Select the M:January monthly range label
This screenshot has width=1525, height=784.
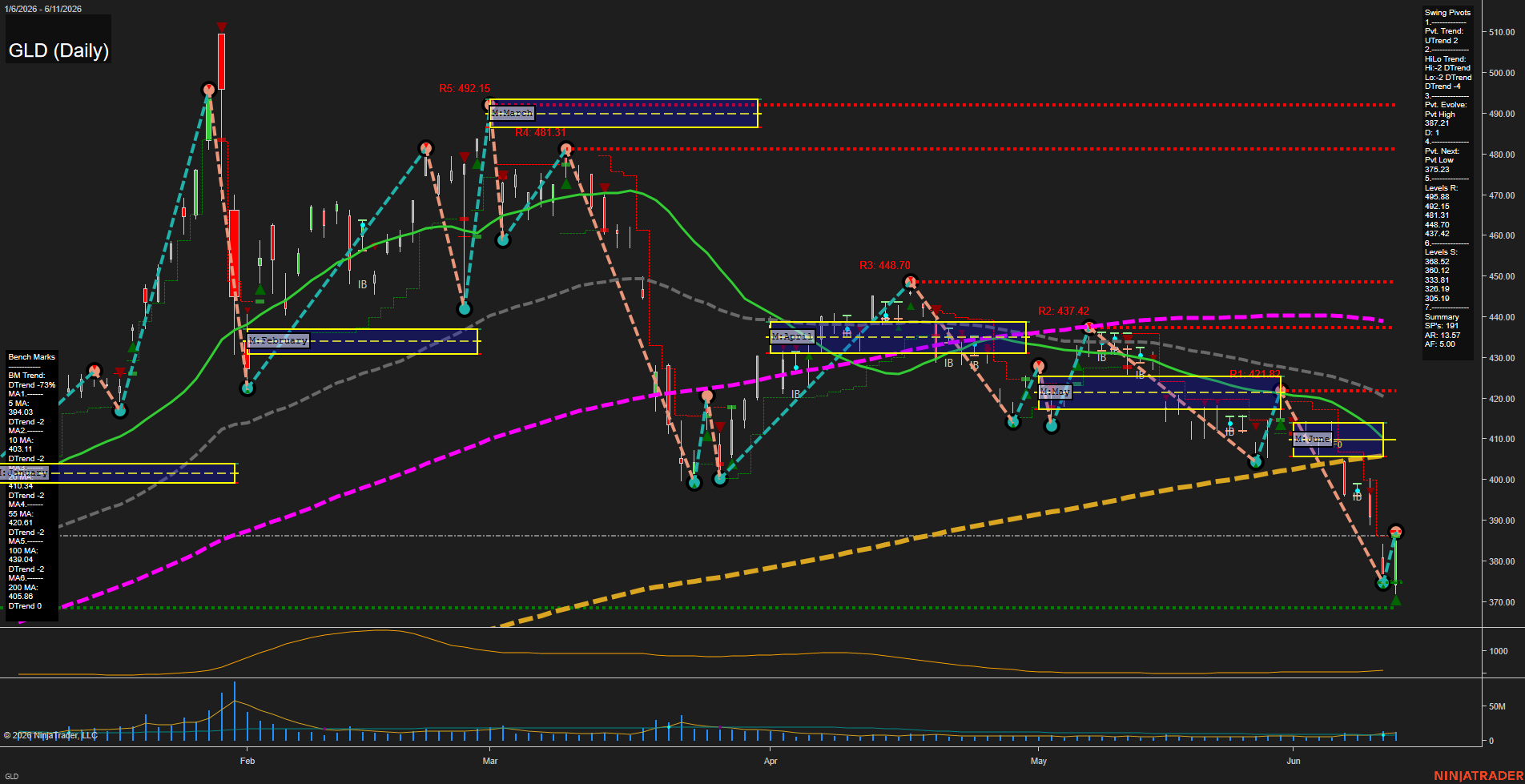pyautogui.click(x=25, y=473)
